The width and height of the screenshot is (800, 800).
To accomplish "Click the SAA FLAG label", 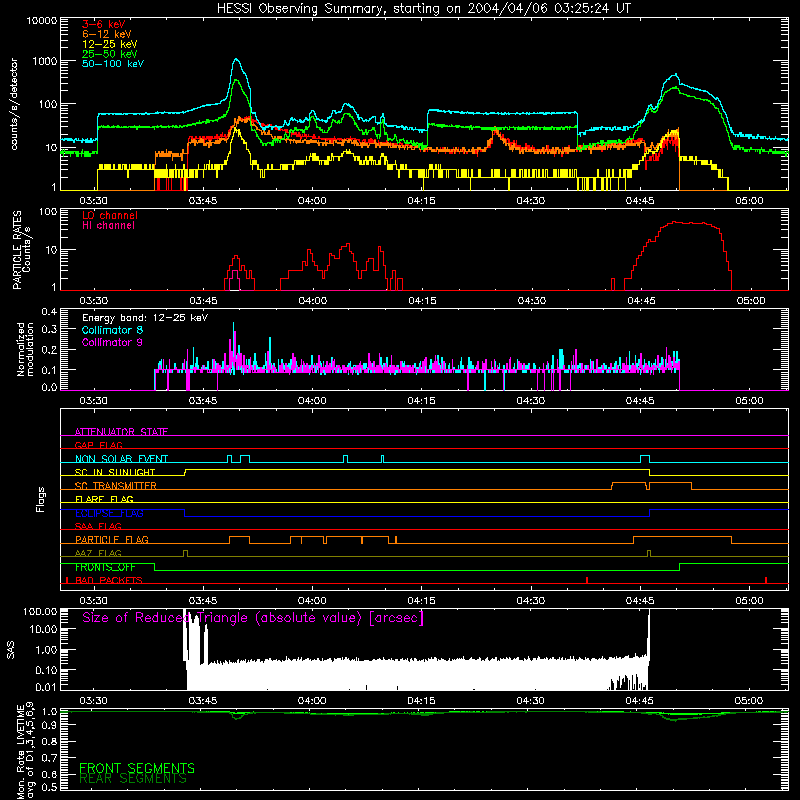I will (x=98, y=526).
